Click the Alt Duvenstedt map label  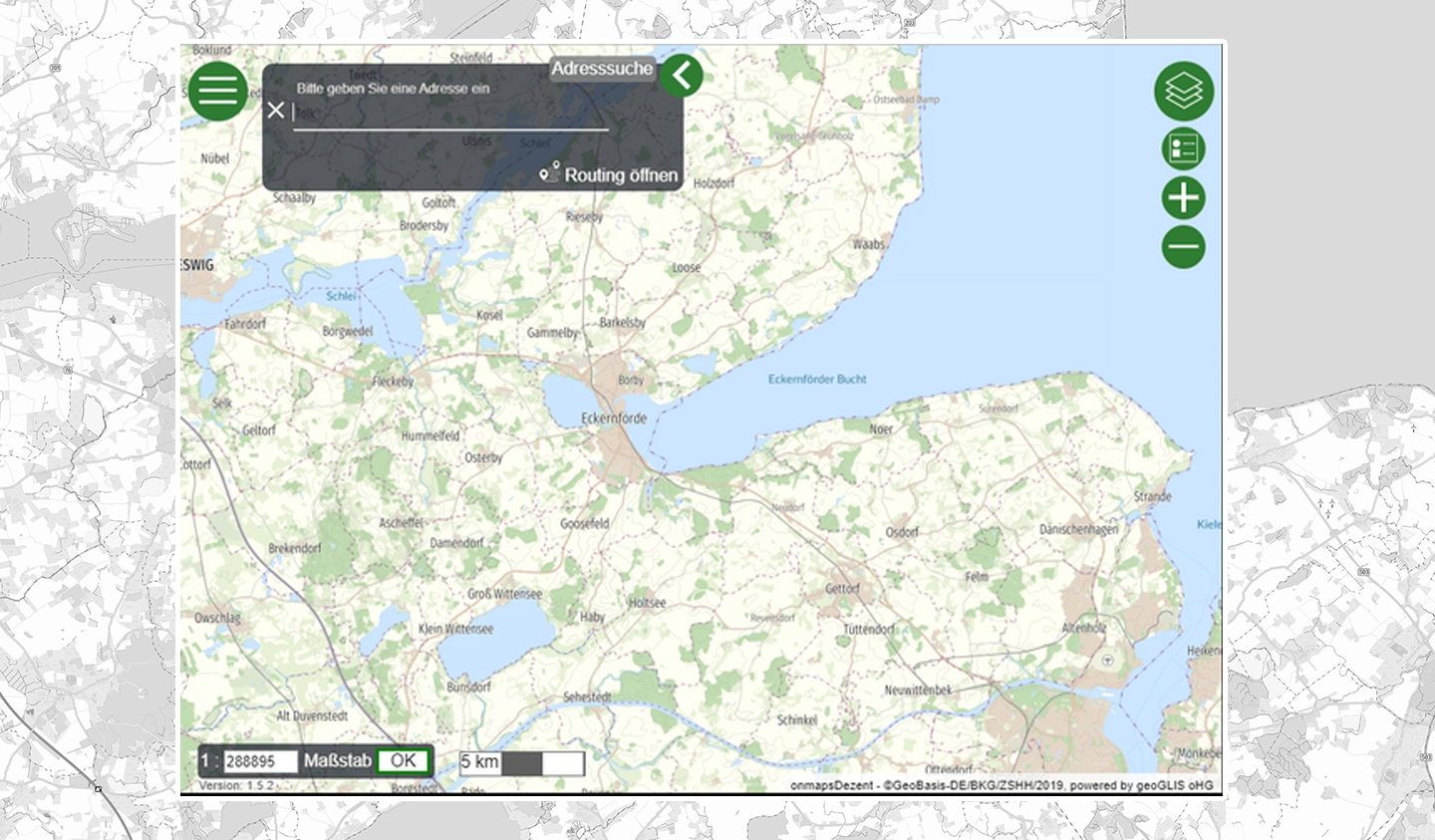click(312, 715)
